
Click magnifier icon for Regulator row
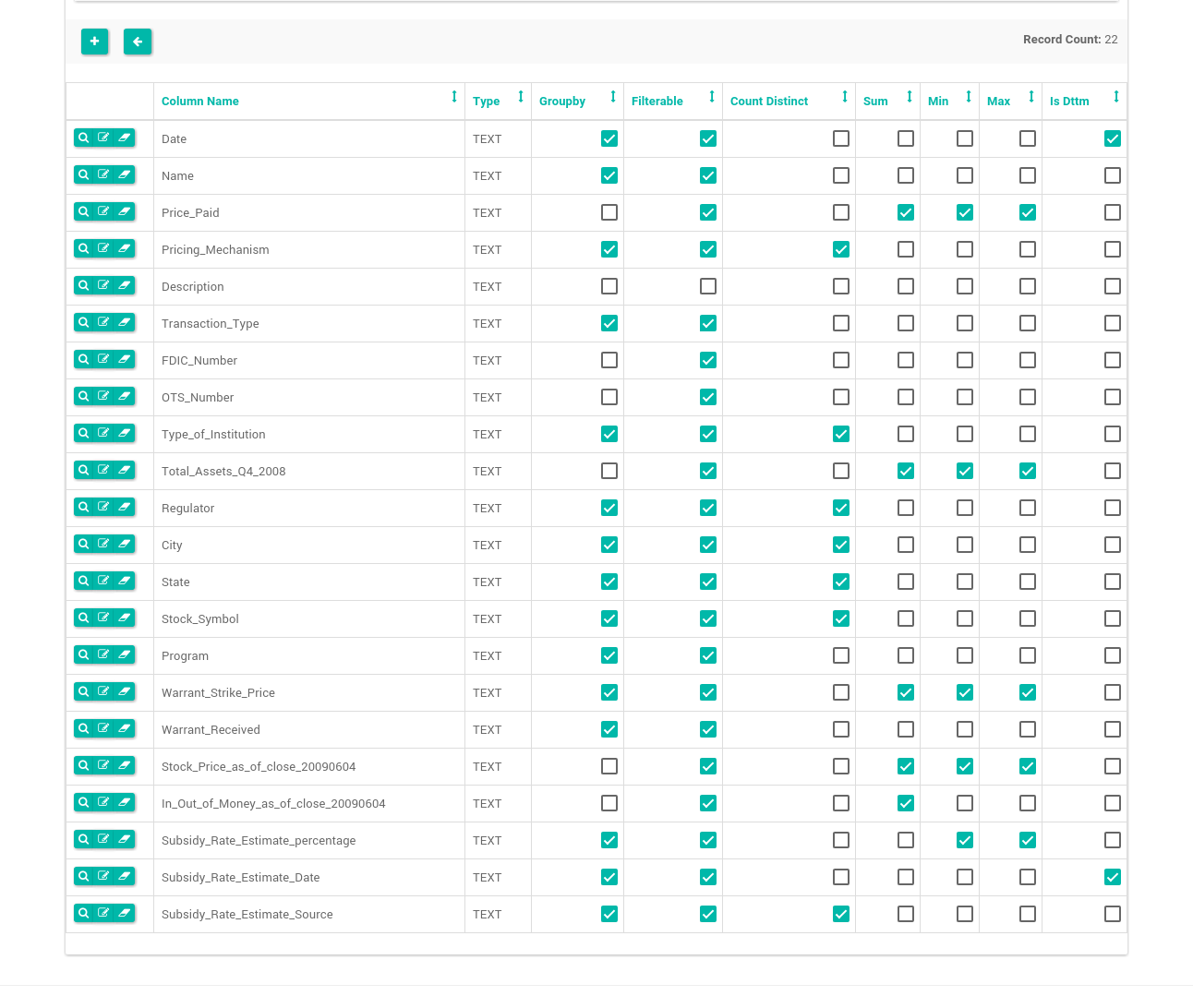pos(84,507)
